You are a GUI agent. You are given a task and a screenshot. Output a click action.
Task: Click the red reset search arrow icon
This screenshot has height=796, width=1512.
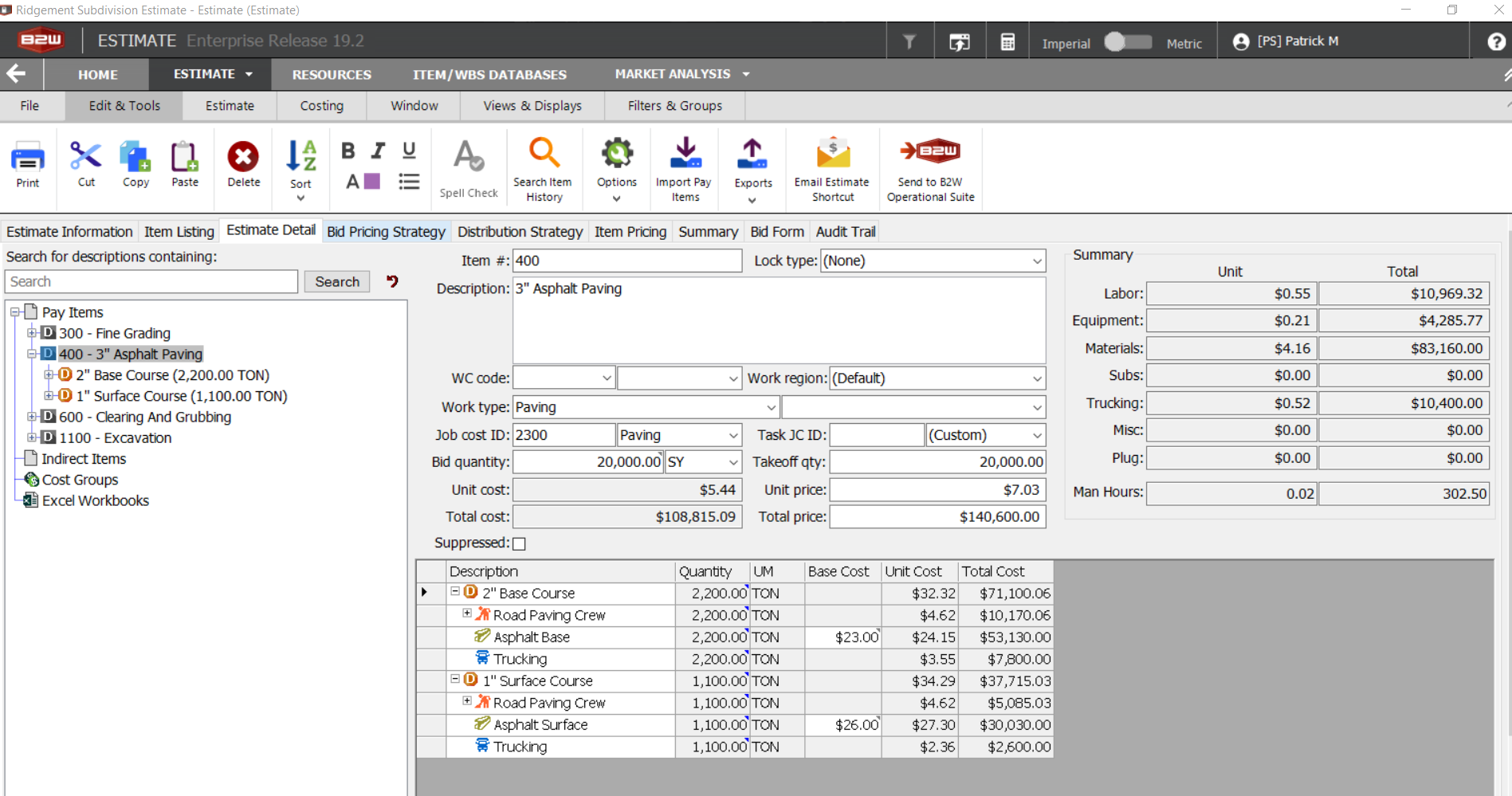[x=392, y=280]
